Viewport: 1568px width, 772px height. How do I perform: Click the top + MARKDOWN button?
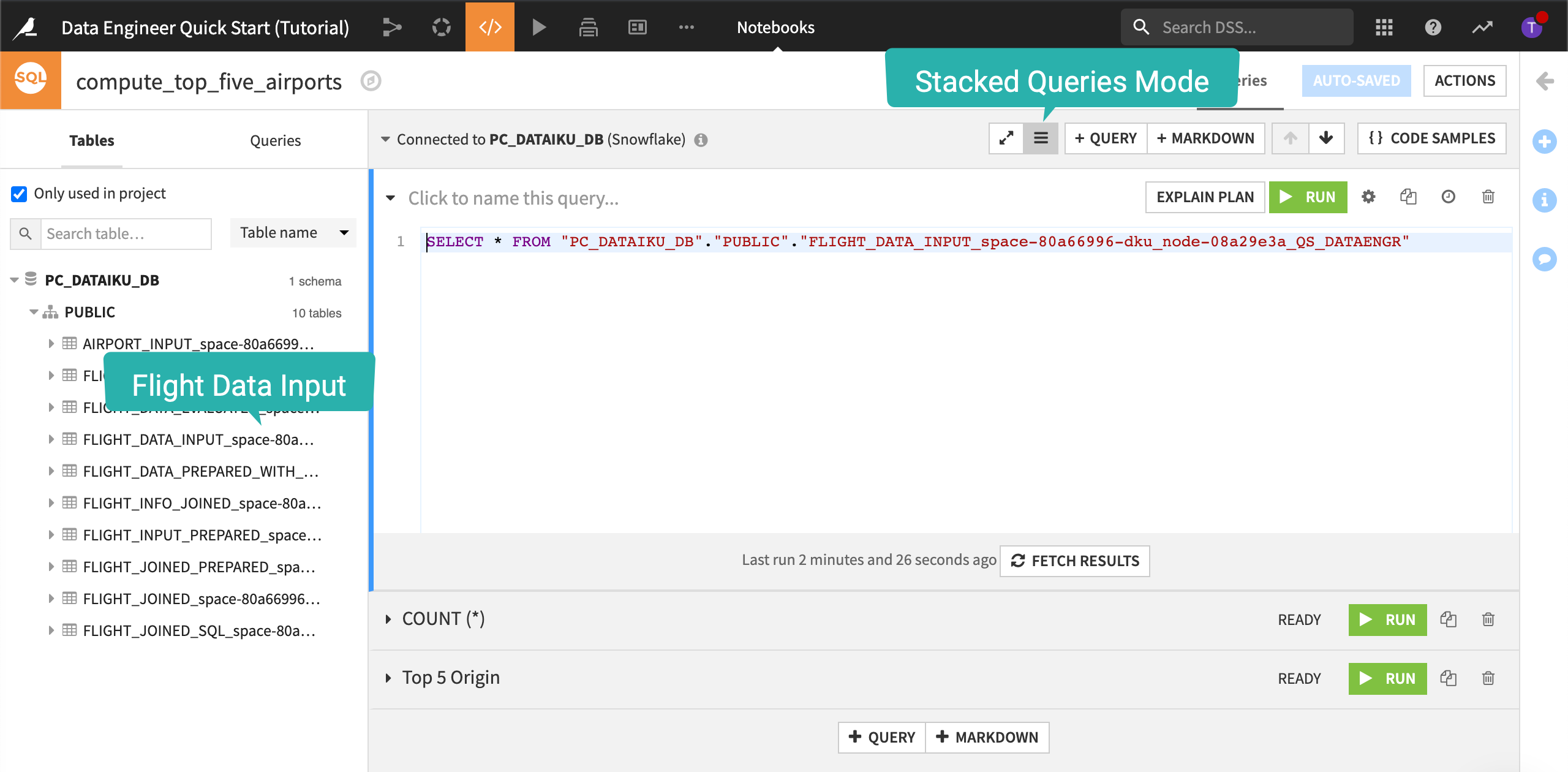pos(1205,138)
